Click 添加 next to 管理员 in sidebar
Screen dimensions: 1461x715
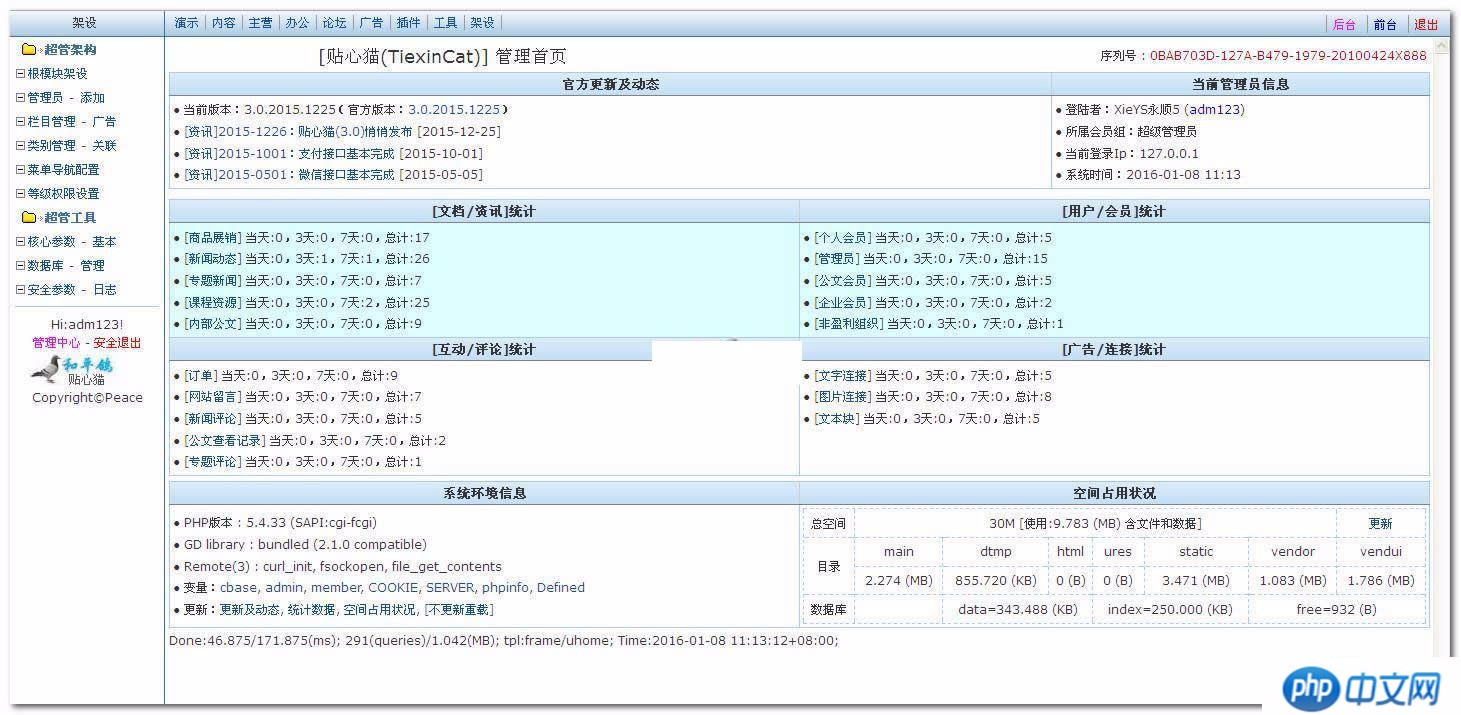pyautogui.click(x=92, y=97)
